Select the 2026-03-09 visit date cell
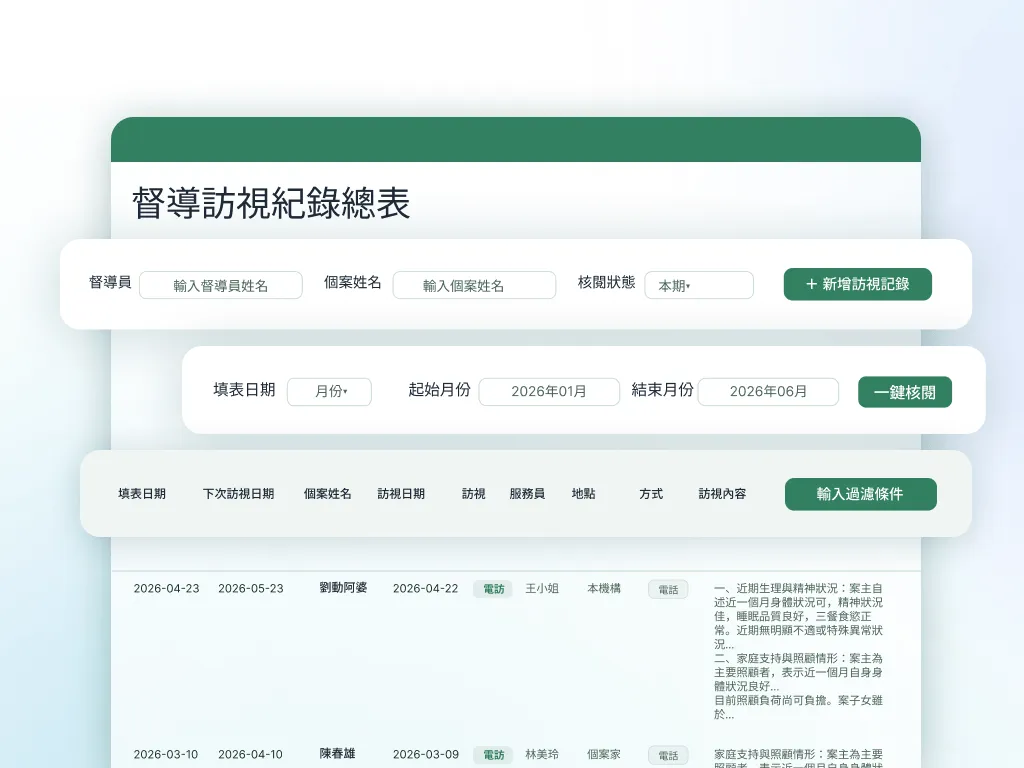1024x768 pixels. point(426,754)
